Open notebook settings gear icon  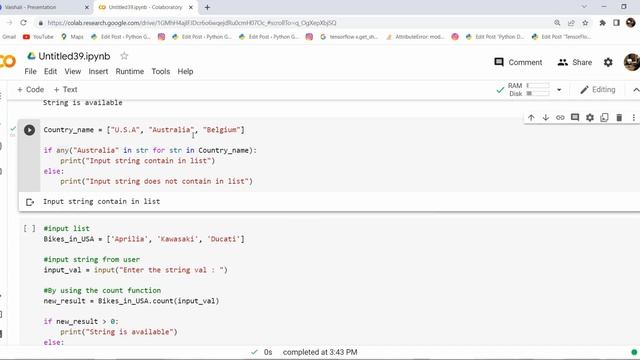(608, 62)
